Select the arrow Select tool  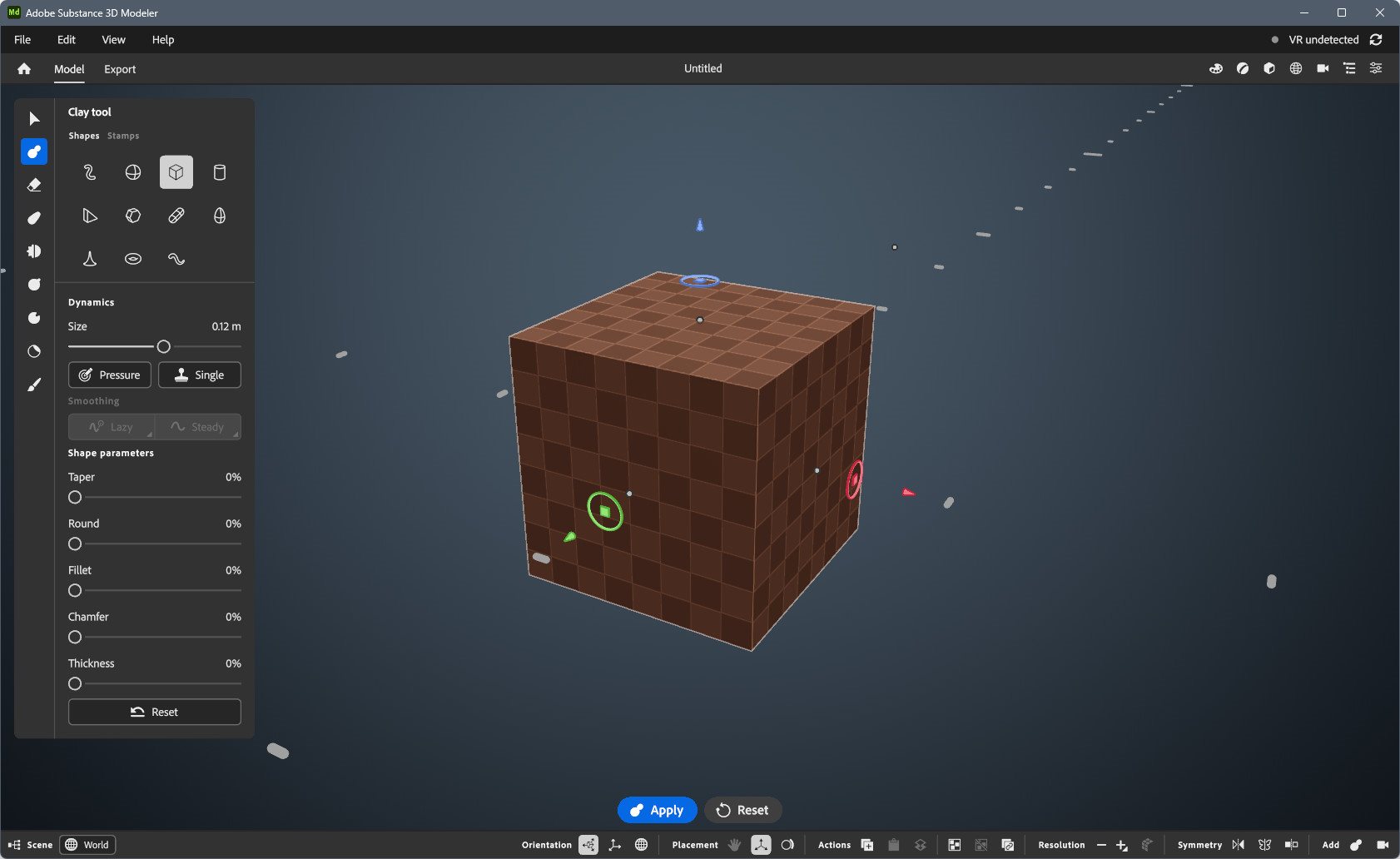[34, 118]
